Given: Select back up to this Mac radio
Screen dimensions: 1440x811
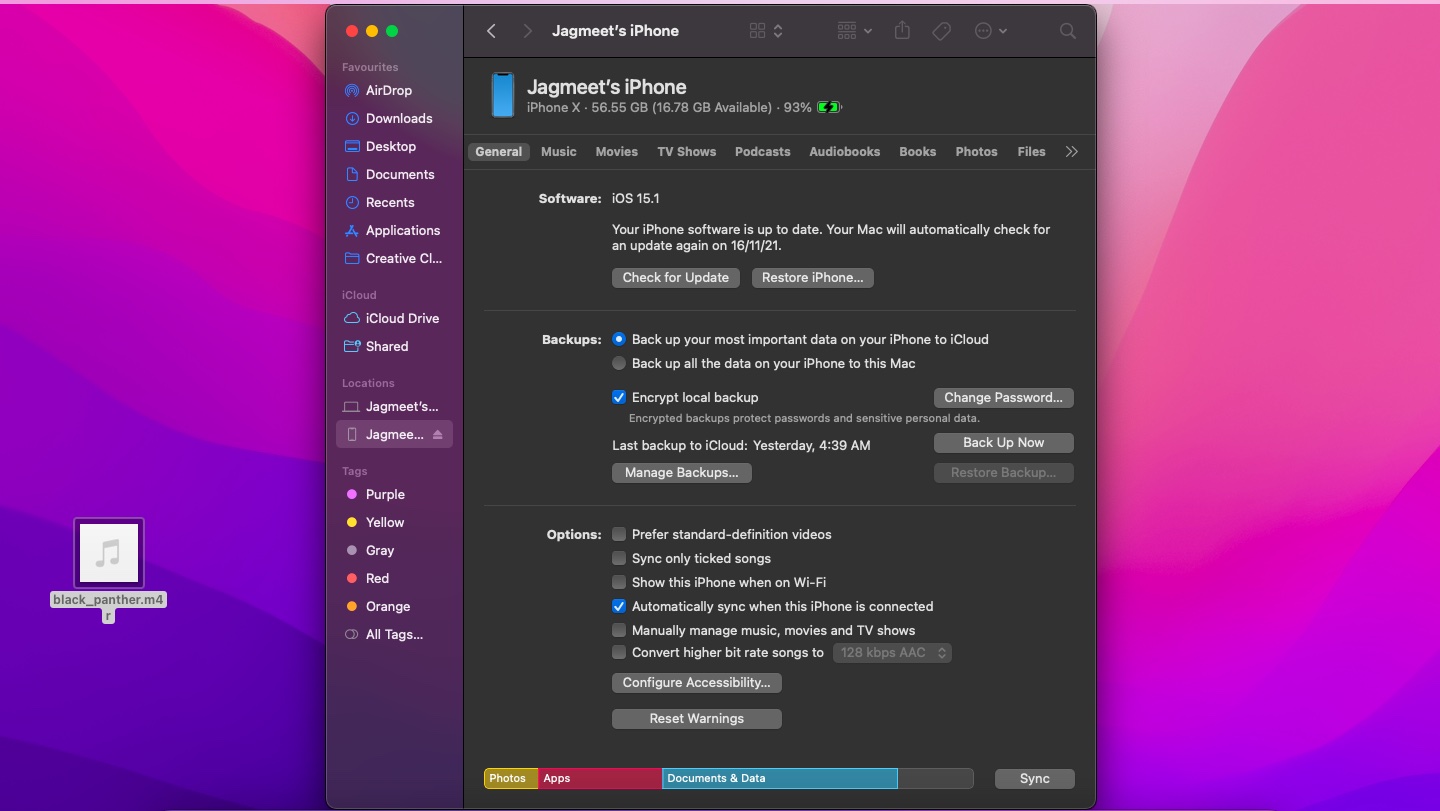Looking at the screenshot, I should [x=619, y=363].
